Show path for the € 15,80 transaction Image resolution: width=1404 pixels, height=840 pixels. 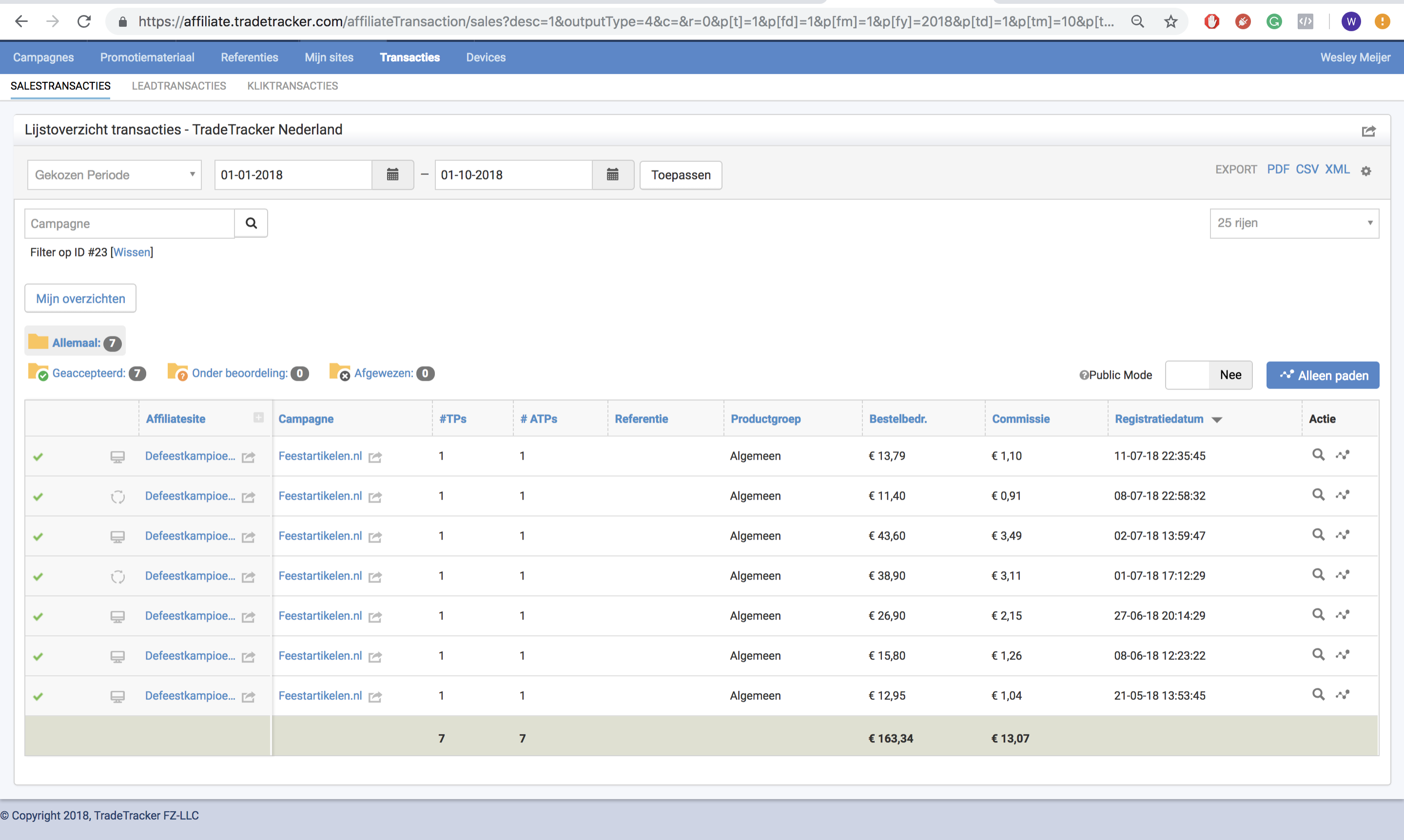click(1342, 654)
